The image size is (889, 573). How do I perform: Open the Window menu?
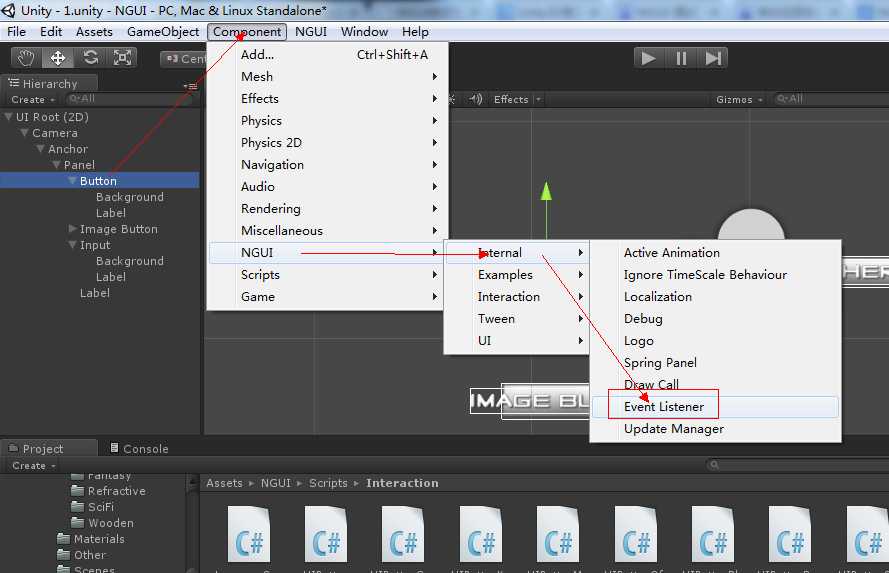(364, 32)
